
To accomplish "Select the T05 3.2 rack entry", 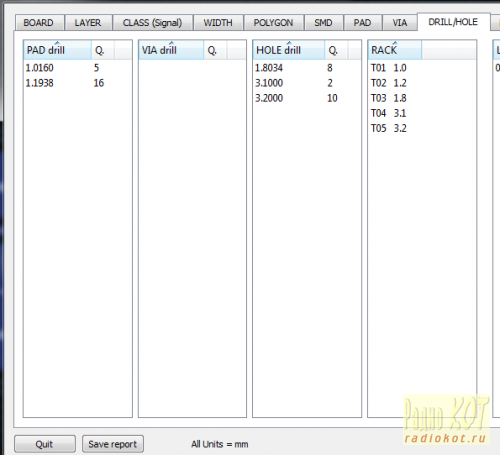I will 389,128.
